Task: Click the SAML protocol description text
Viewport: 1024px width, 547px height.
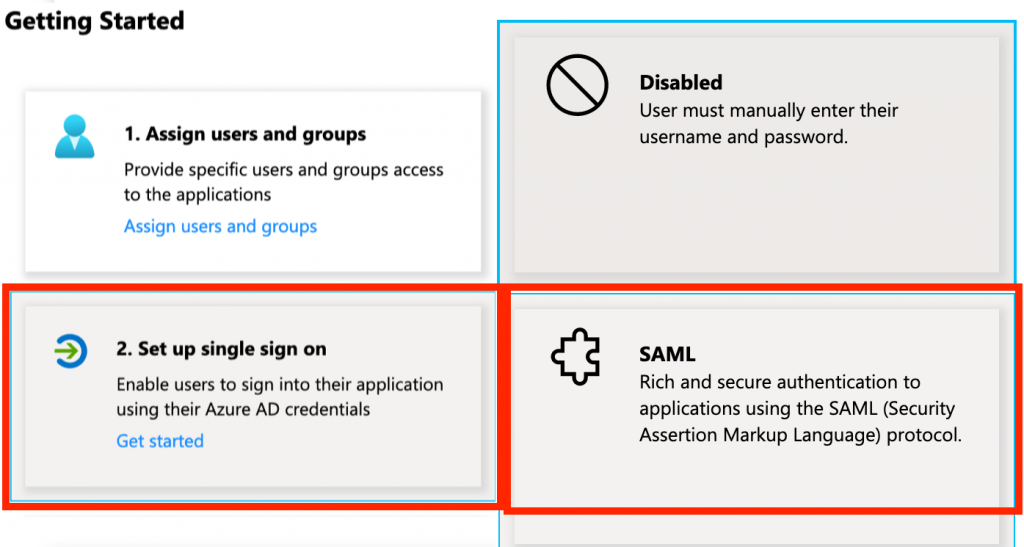Action: [801, 409]
